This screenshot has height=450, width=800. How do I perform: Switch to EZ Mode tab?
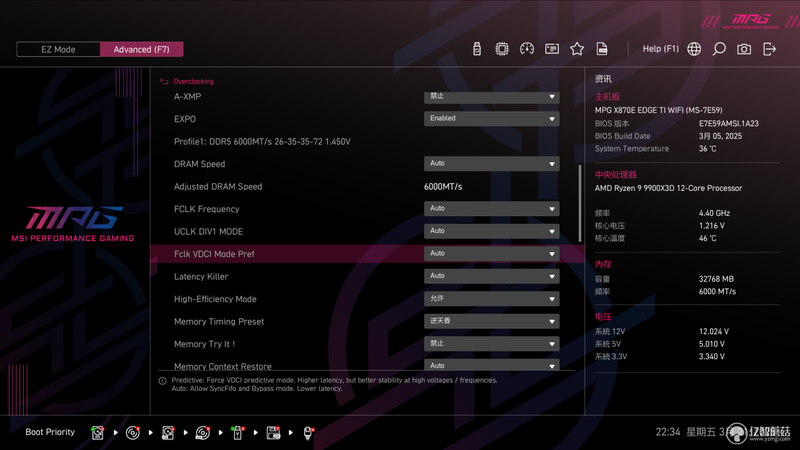click(58, 49)
